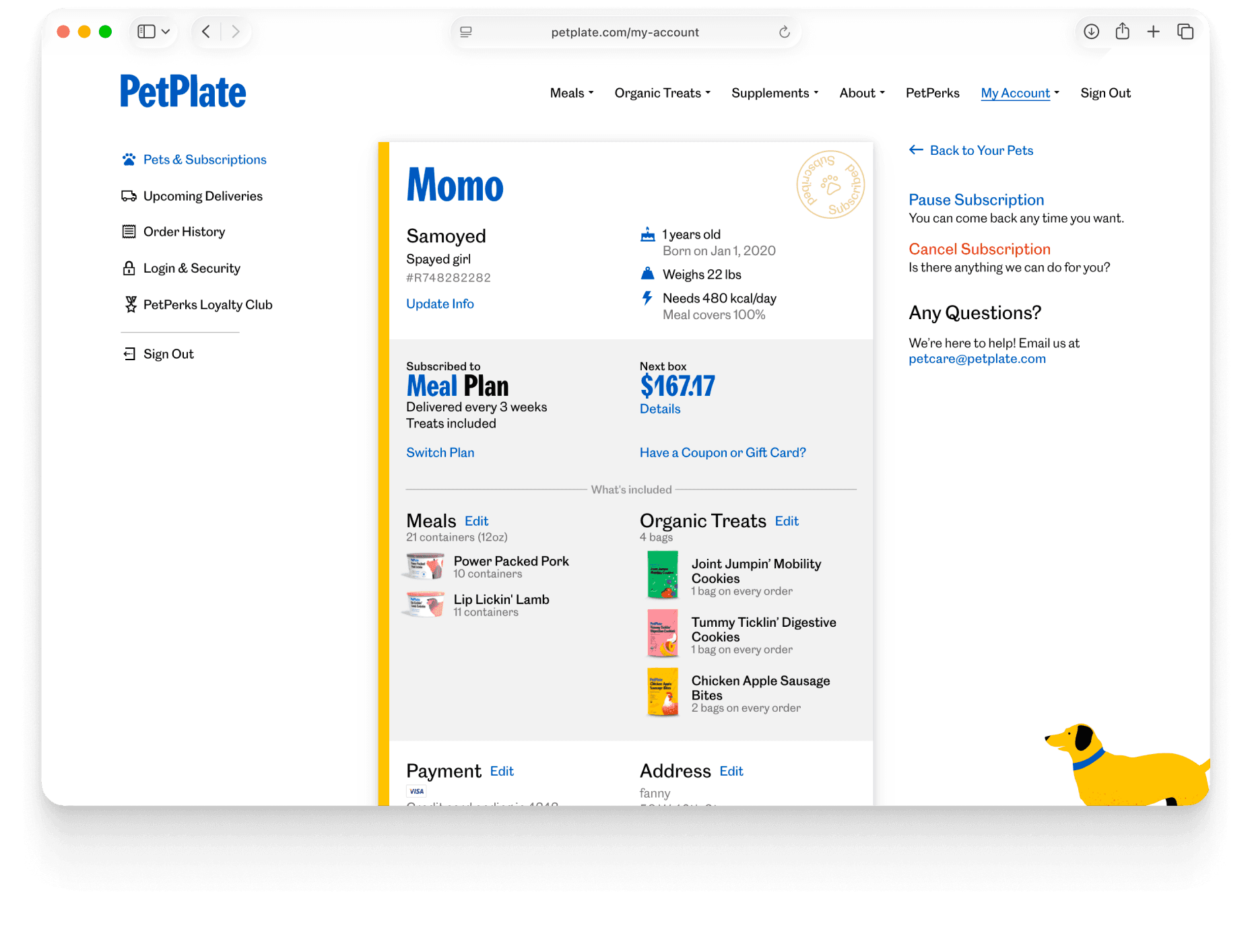Image resolution: width=1252 pixels, height=952 pixels.
Task: Click the #R748282282 reference number
Action: coord(449,277)
